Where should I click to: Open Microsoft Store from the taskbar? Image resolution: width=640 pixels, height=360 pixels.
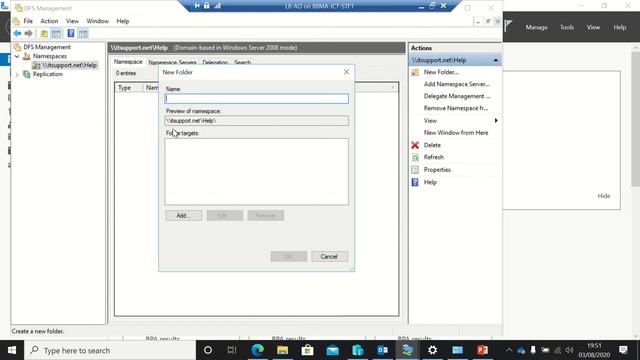[307, 350]
